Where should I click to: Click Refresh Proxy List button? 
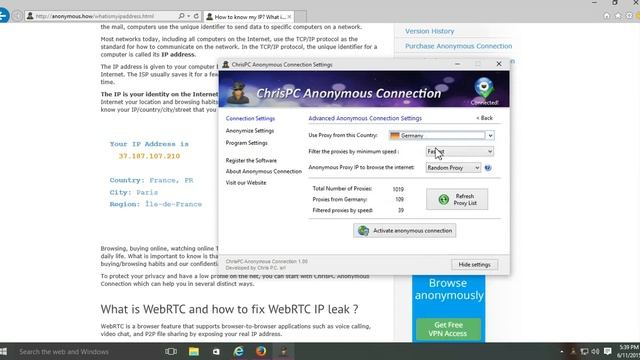click(x=457, y=199)
